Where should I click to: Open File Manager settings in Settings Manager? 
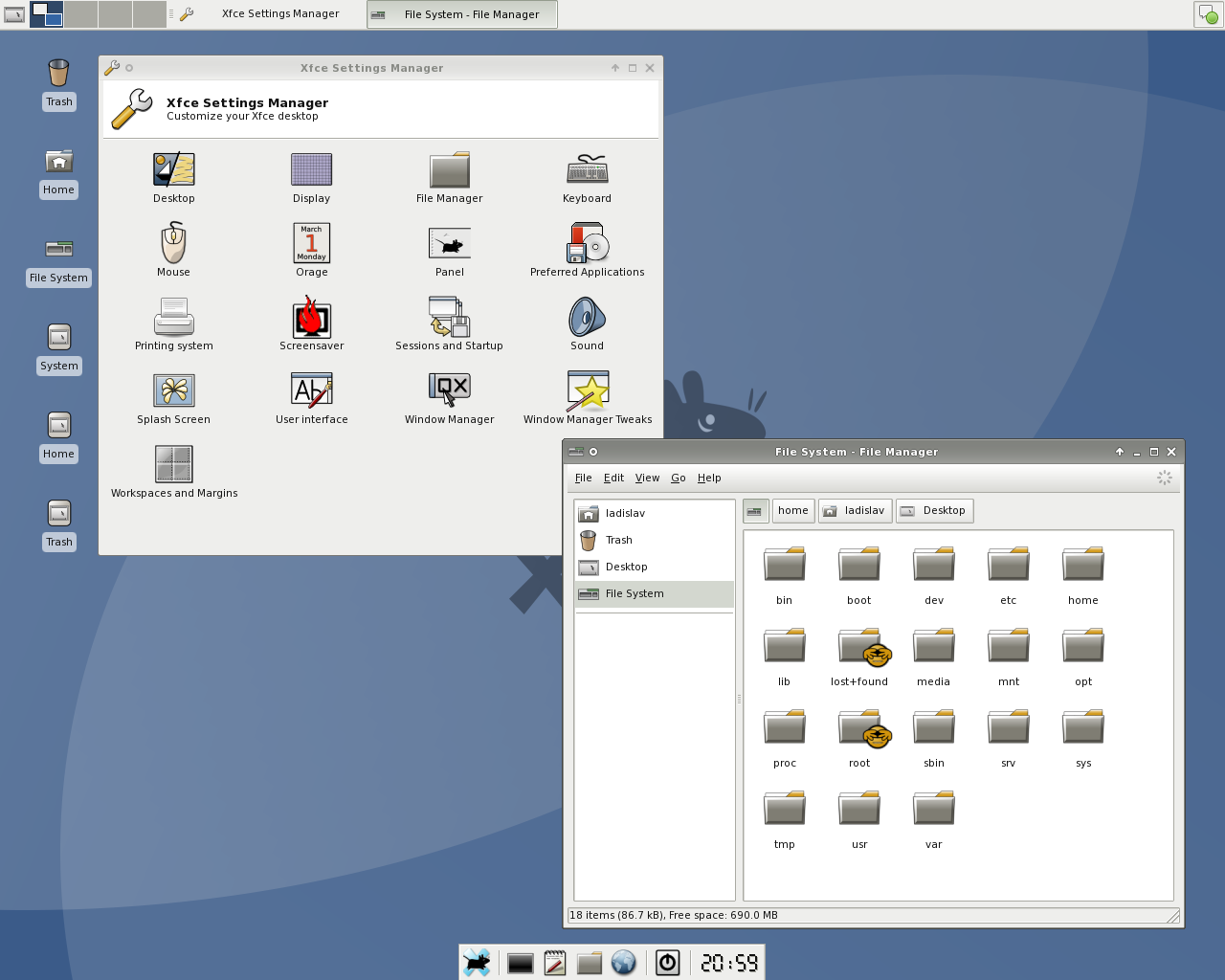point(450,178)
